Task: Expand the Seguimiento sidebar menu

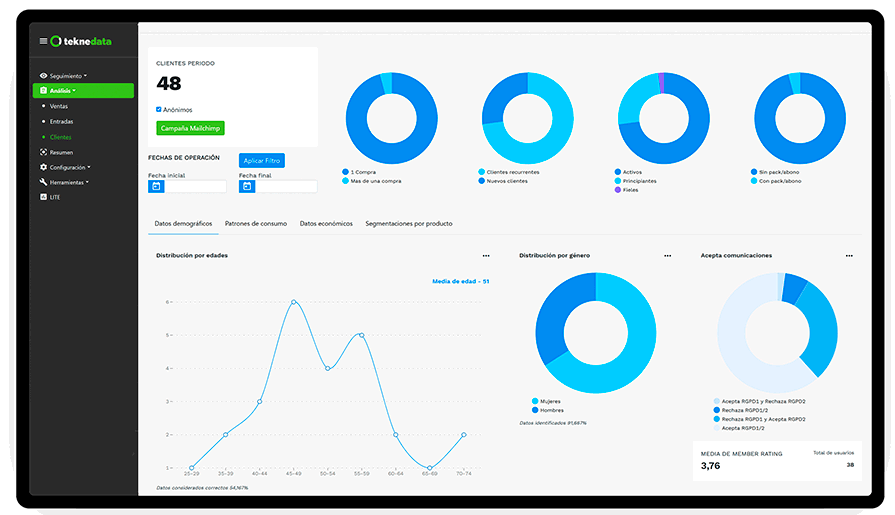Action: click(63, 76)
